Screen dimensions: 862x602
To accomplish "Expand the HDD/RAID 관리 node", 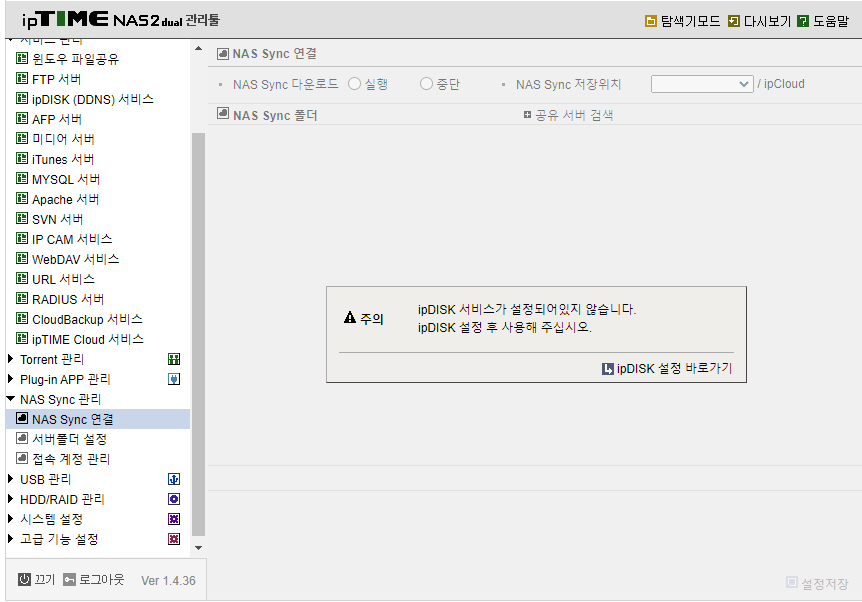I will (x=10, y=499).
